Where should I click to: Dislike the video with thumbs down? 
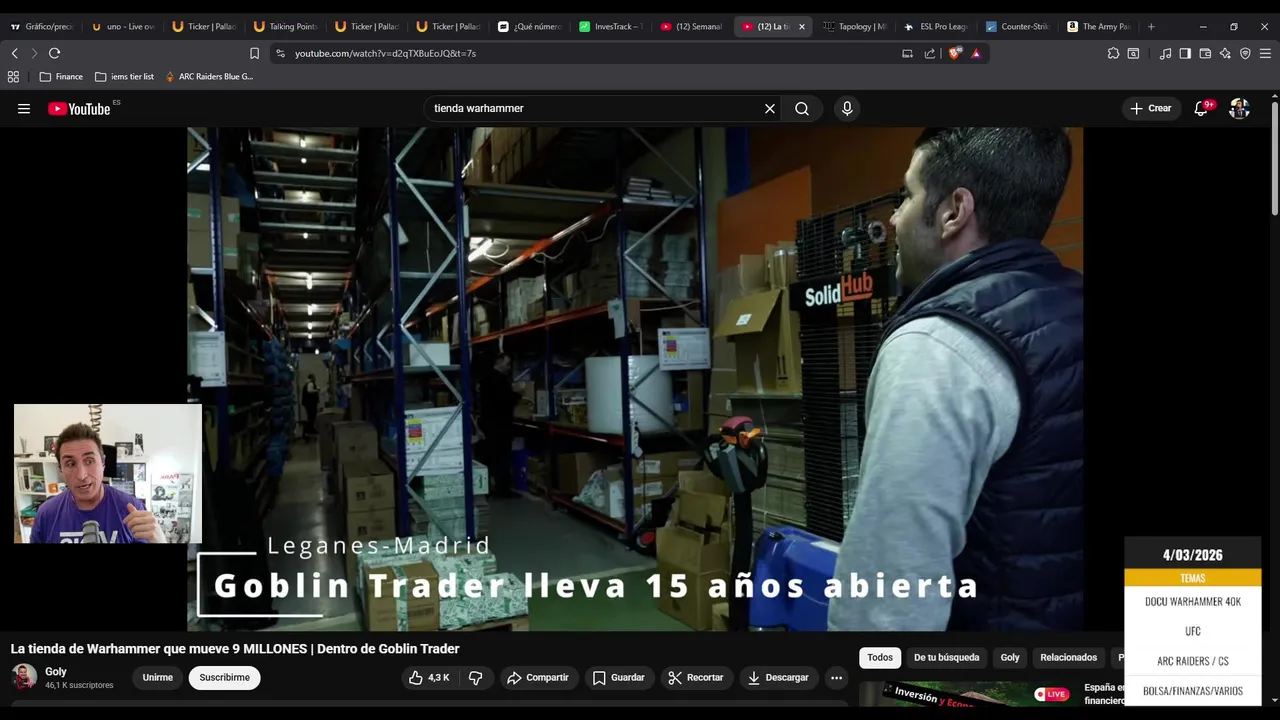476,678
